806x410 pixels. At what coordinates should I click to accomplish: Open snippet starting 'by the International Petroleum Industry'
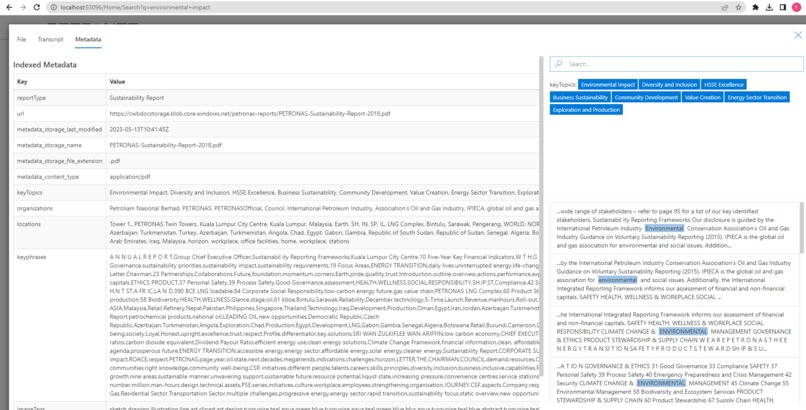[674, 280]
